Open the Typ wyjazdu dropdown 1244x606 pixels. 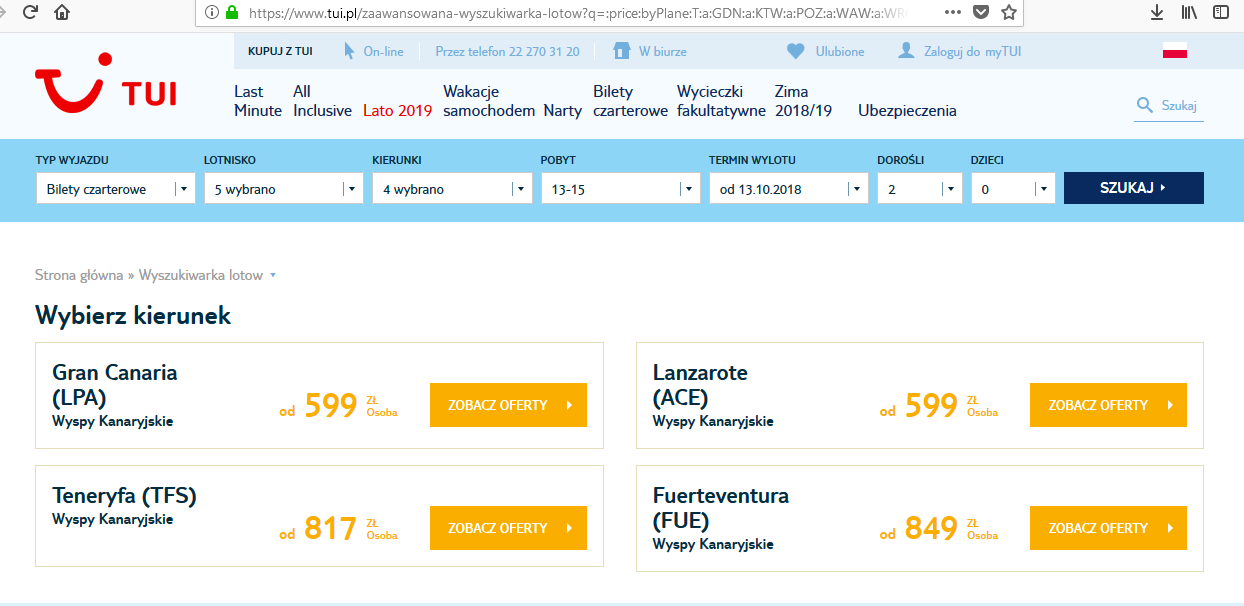[115, 189]
